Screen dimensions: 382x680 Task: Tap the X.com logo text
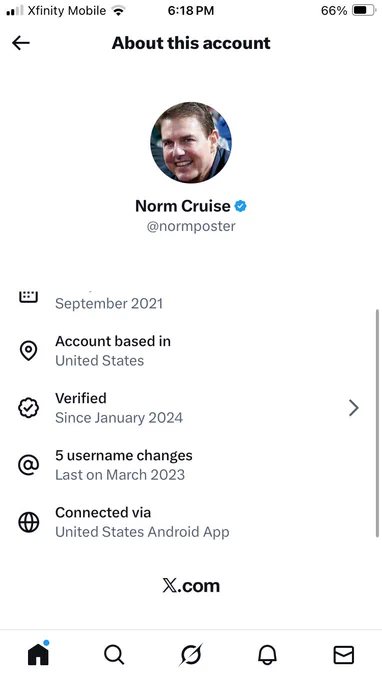pos(191,586)
